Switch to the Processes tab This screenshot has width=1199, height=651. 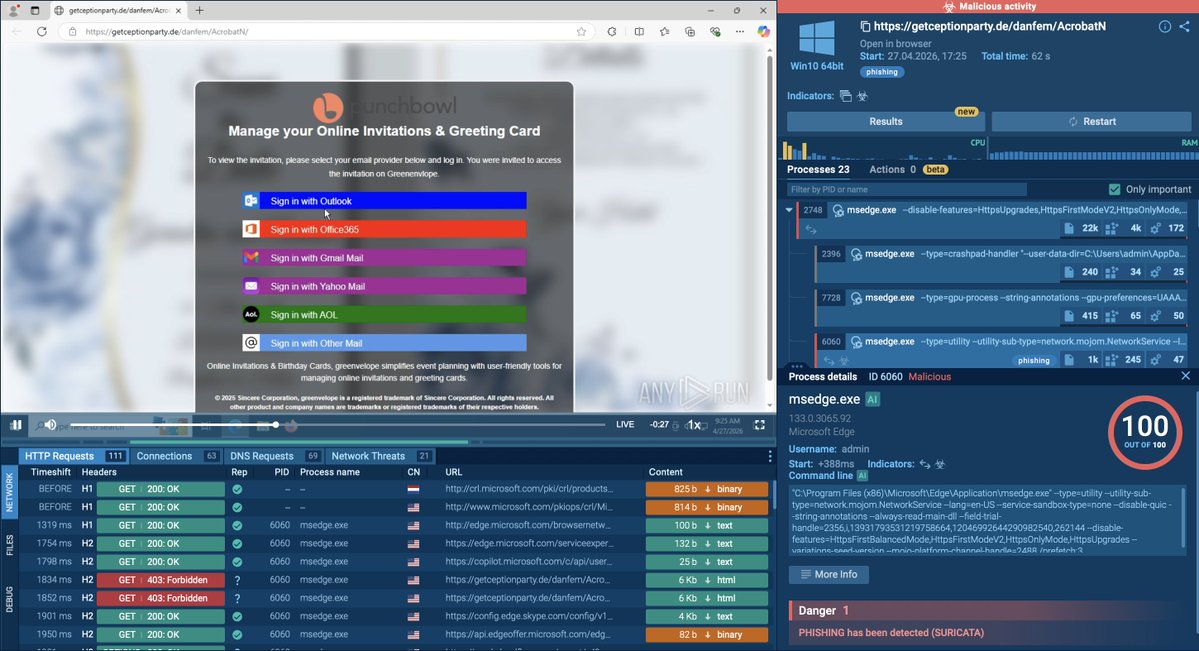pyautogui.click(x=818, y=170)
